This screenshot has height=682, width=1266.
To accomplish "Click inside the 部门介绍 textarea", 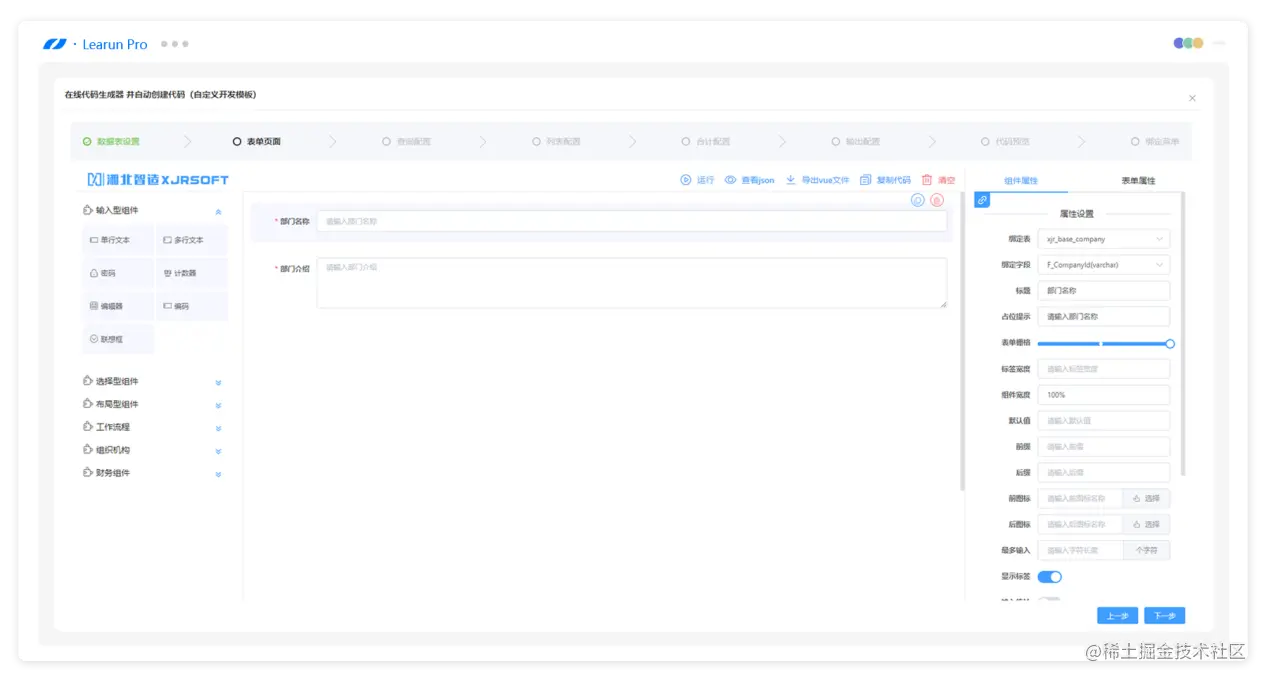I will click(x=632, y=283).
